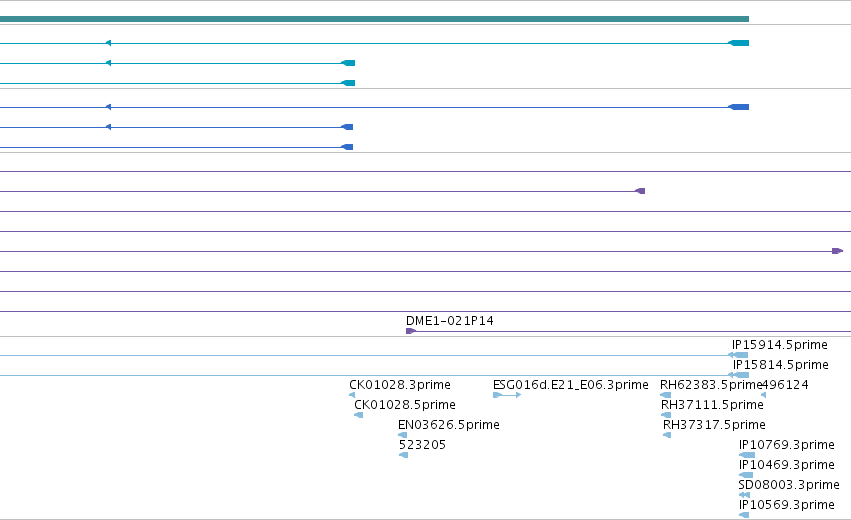Click the ESG016d.E21_E06.3prime label
This screenshot has width=851, height=520.
pyautogui.click(x=570, y=385)
